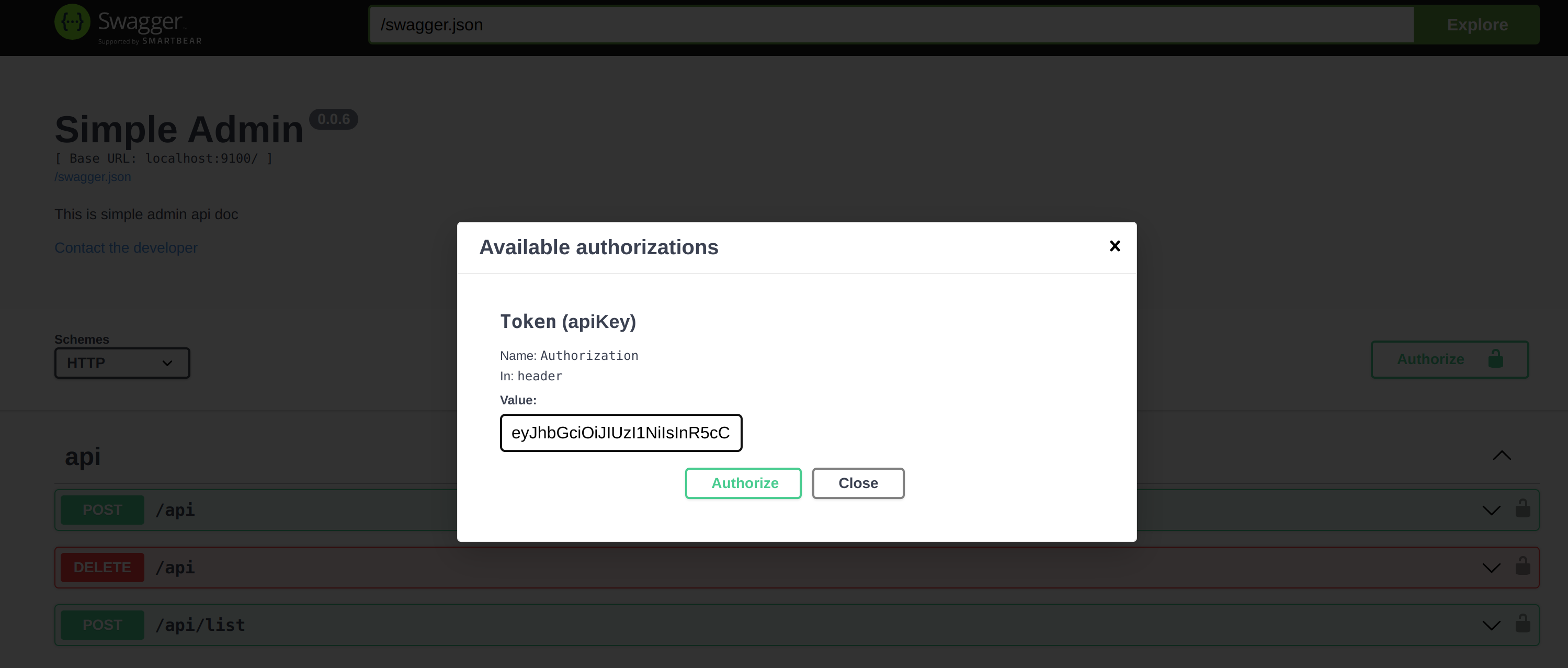Click the Close button in dialog
The height and width of the screenshot is (668, 1568).
pos(858,483)
